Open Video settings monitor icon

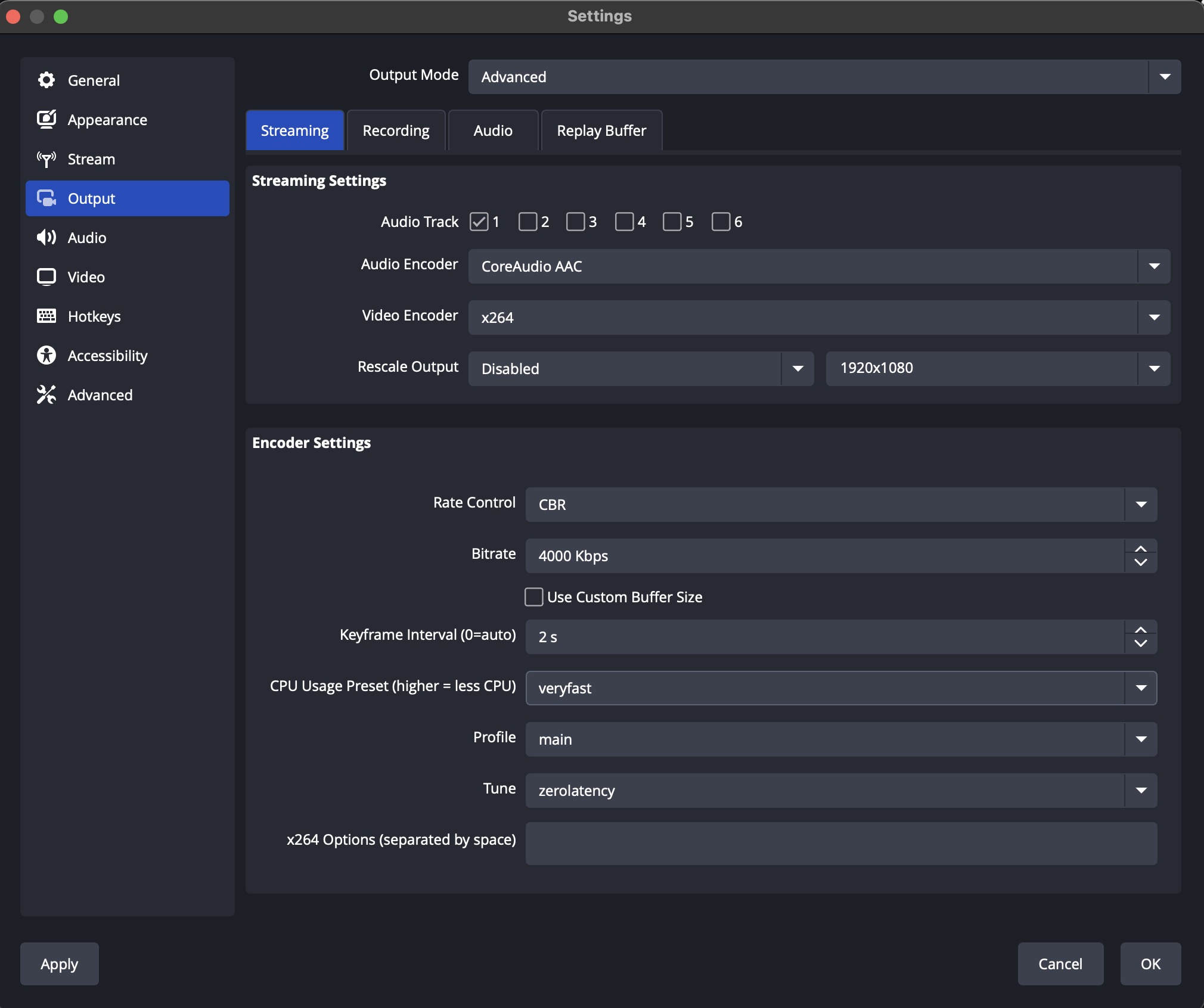tap(46, 277)
